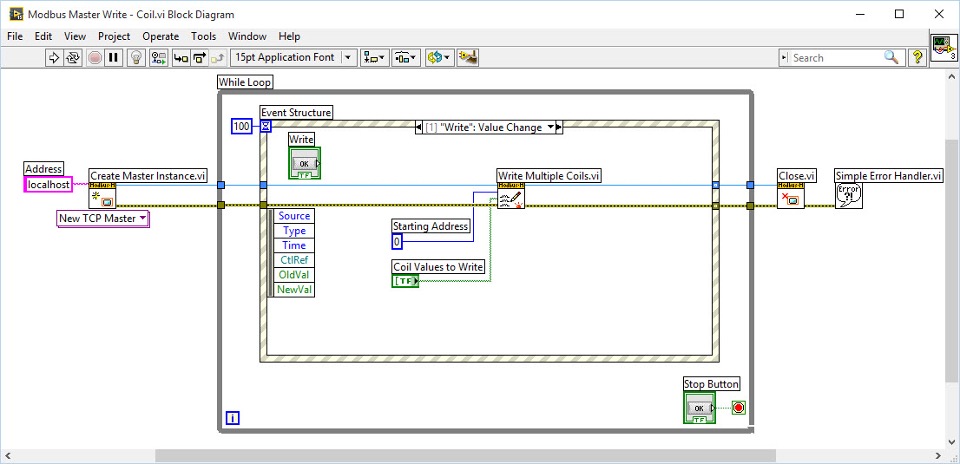Select the Write Multiple Coils.vi node
The width and height of the screenshot is (960, 464).
(511, 196)
